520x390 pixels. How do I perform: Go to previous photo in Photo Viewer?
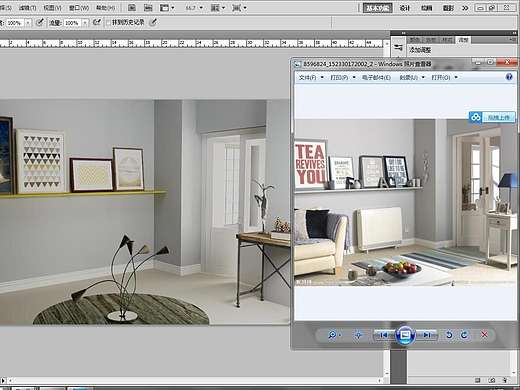click(384, 335)
